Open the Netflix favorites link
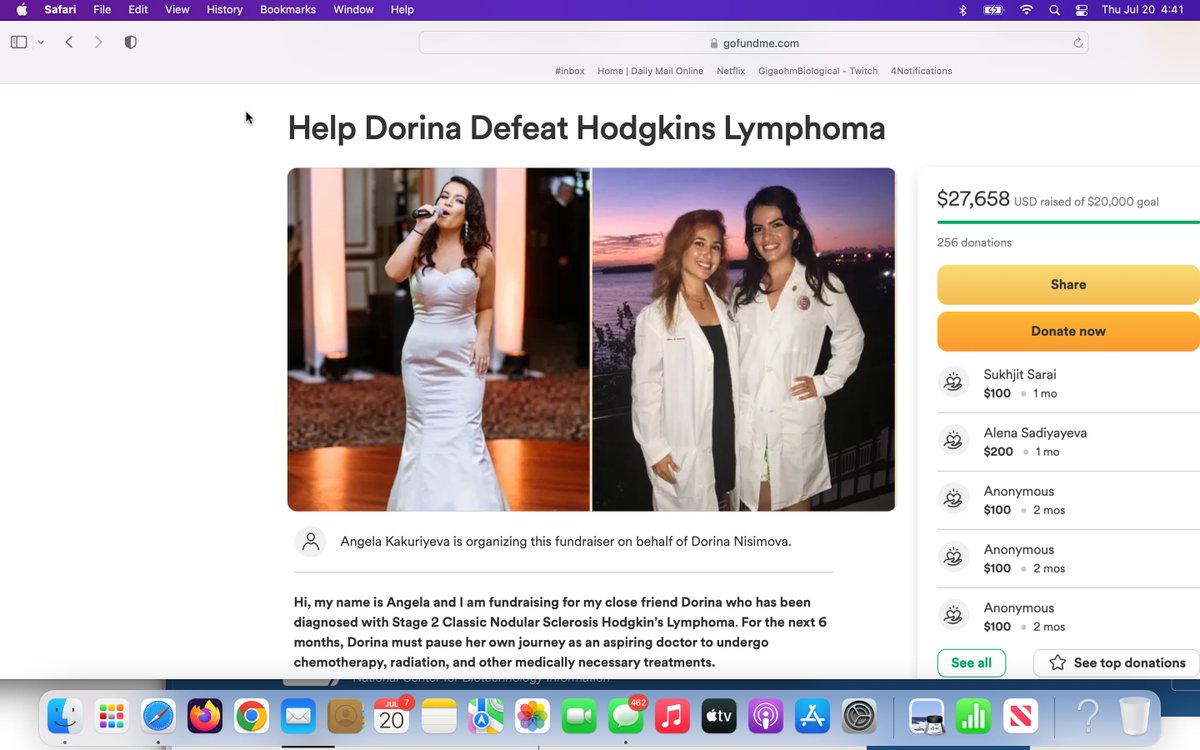 730,71
